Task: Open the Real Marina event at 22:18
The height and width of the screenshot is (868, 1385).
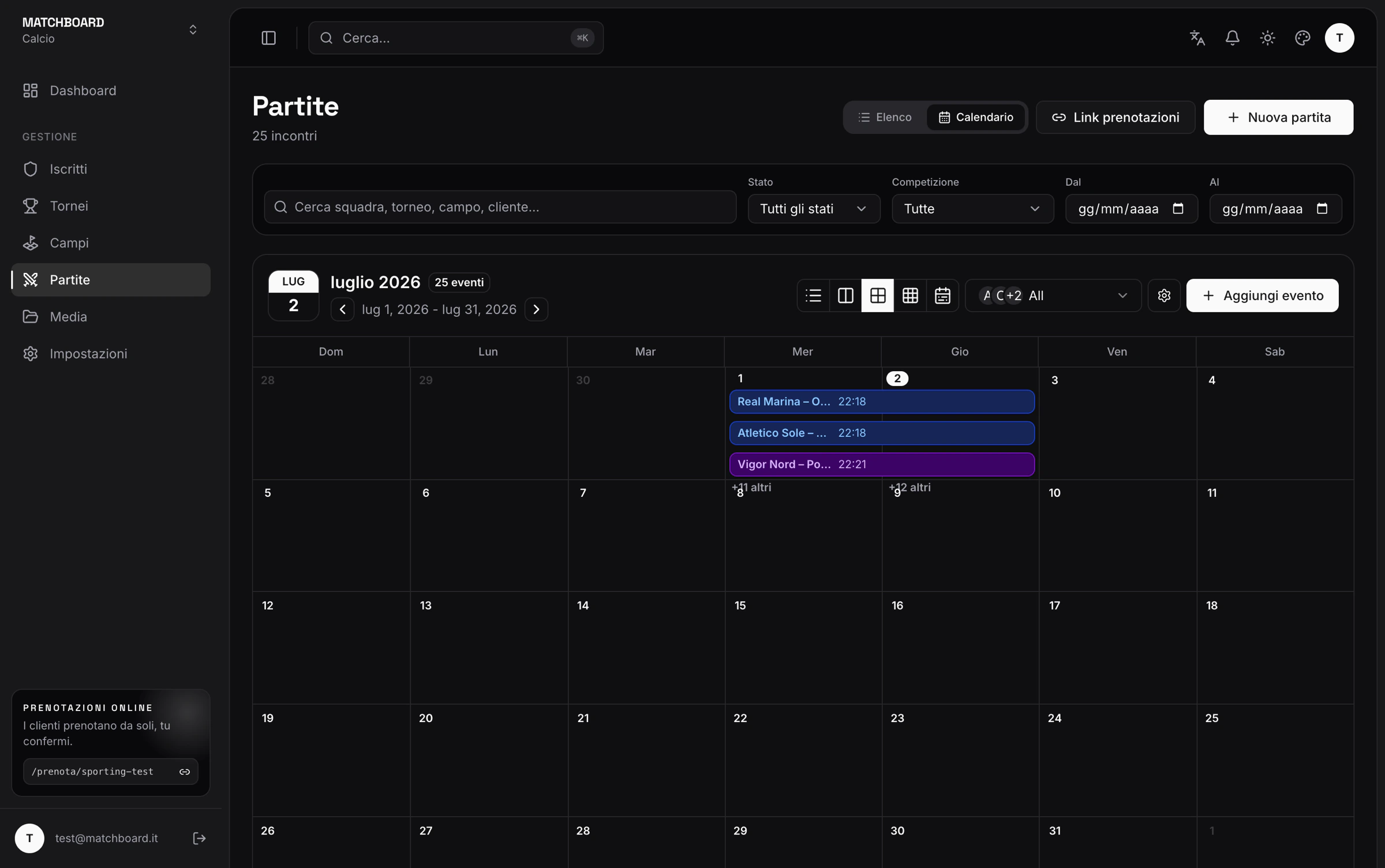Action: [x=882, y=402]
